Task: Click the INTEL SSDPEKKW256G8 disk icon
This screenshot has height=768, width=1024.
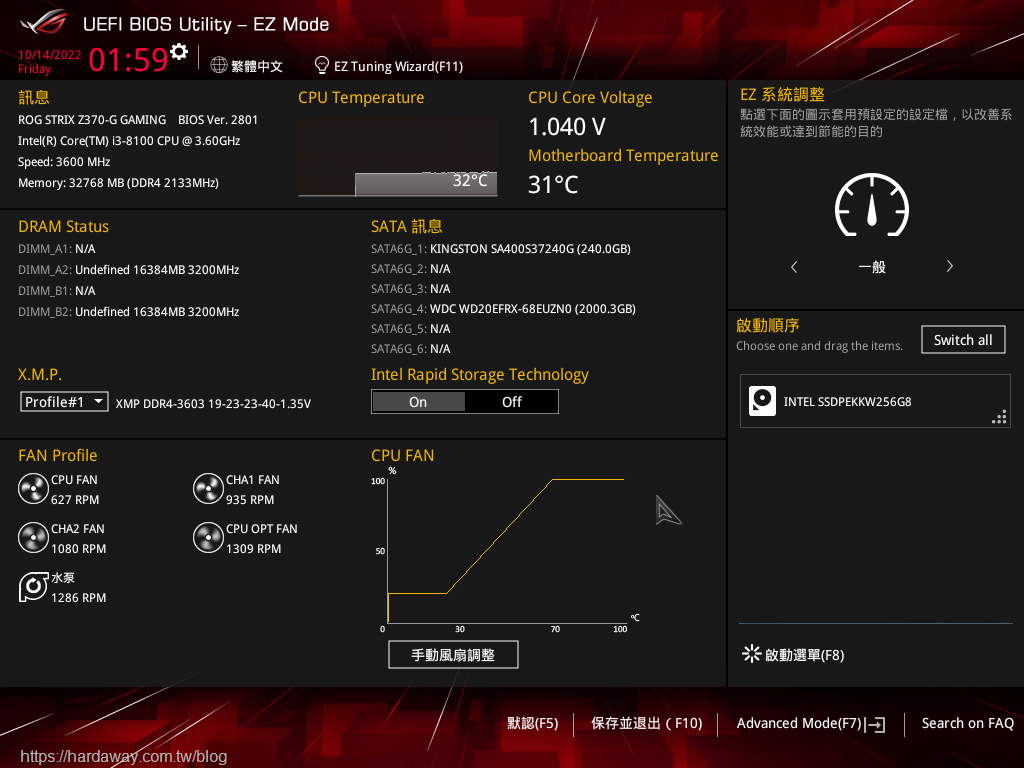Action: pos(762,401)
